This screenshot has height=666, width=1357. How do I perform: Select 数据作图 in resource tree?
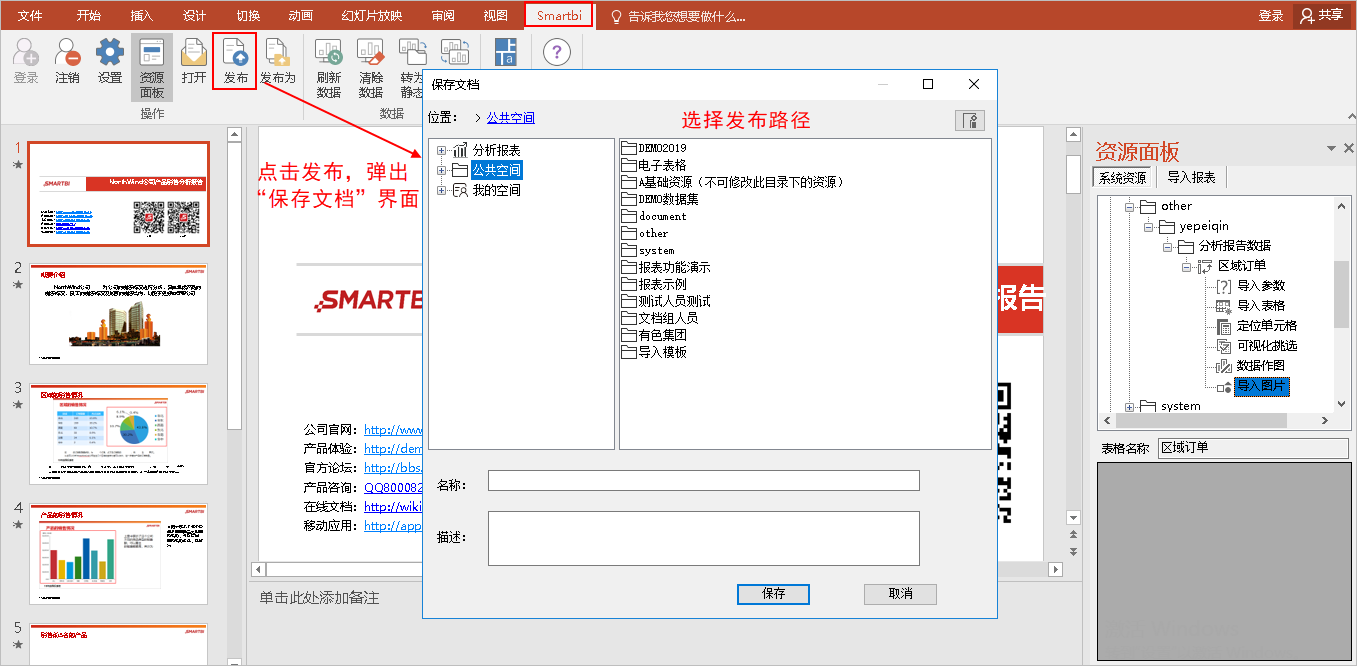pyautogui.click(x=1260, y=366)
